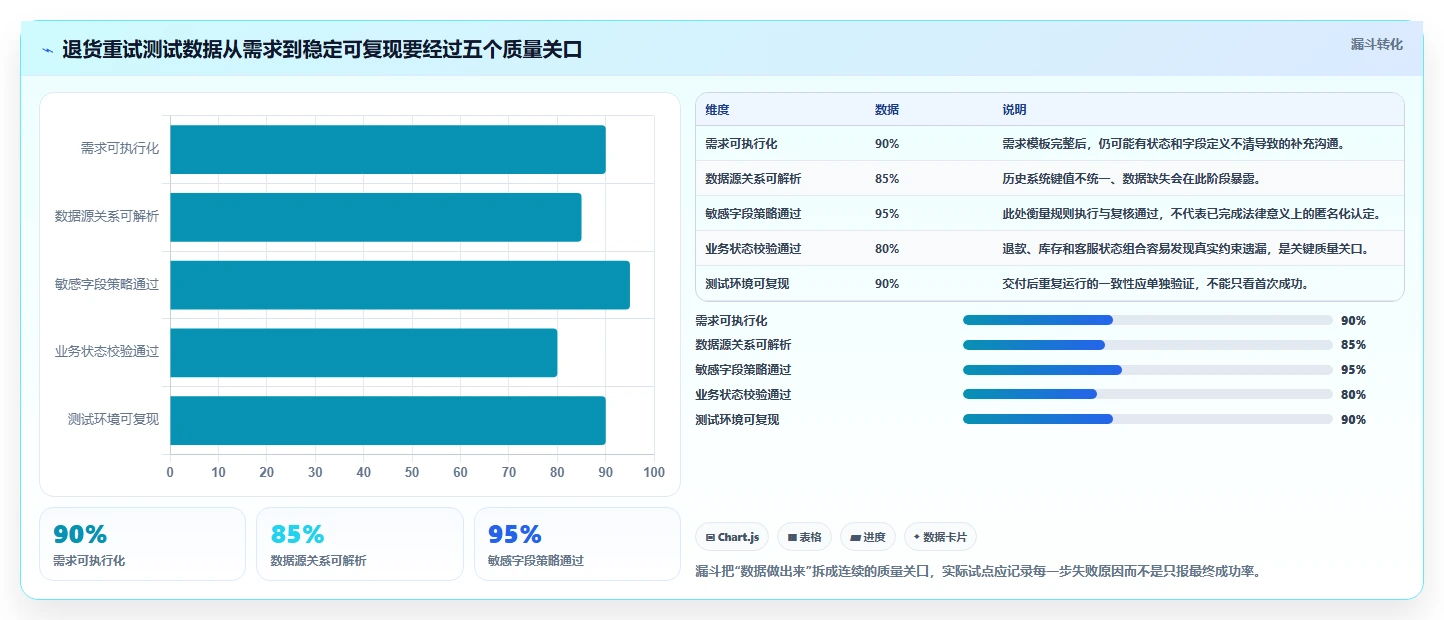Click the x-axis tick 100
The image size is (1444, 620).
[654, 473]
